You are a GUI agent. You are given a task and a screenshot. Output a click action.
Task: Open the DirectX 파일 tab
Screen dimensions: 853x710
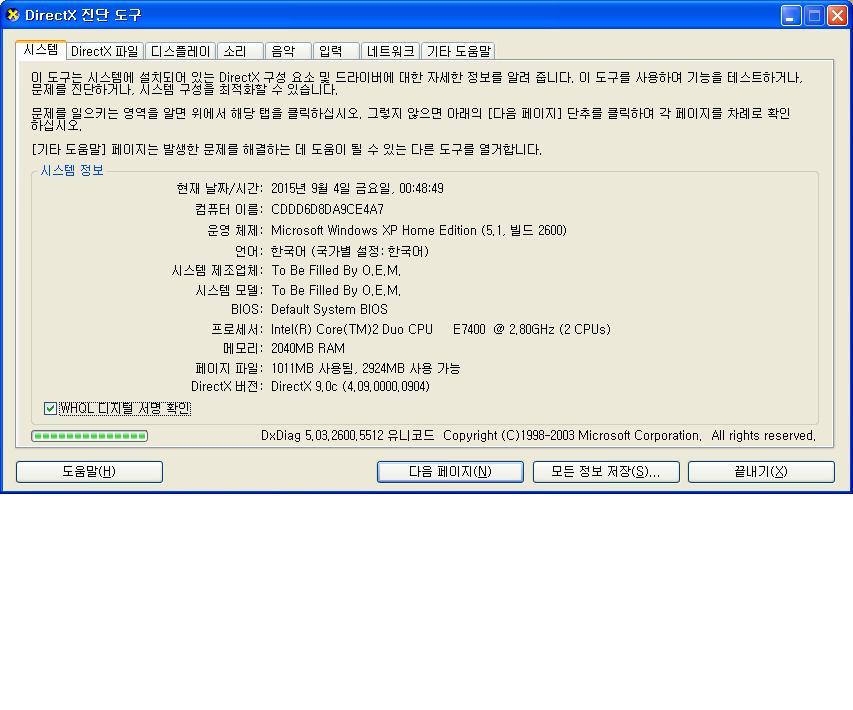(105, 51)
